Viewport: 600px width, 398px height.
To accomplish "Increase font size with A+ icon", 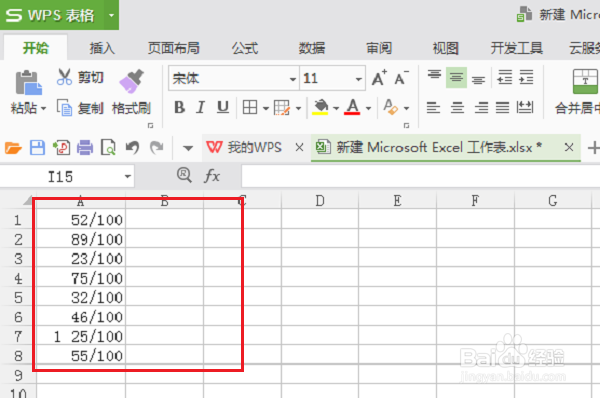I will [x=379, y=78].
